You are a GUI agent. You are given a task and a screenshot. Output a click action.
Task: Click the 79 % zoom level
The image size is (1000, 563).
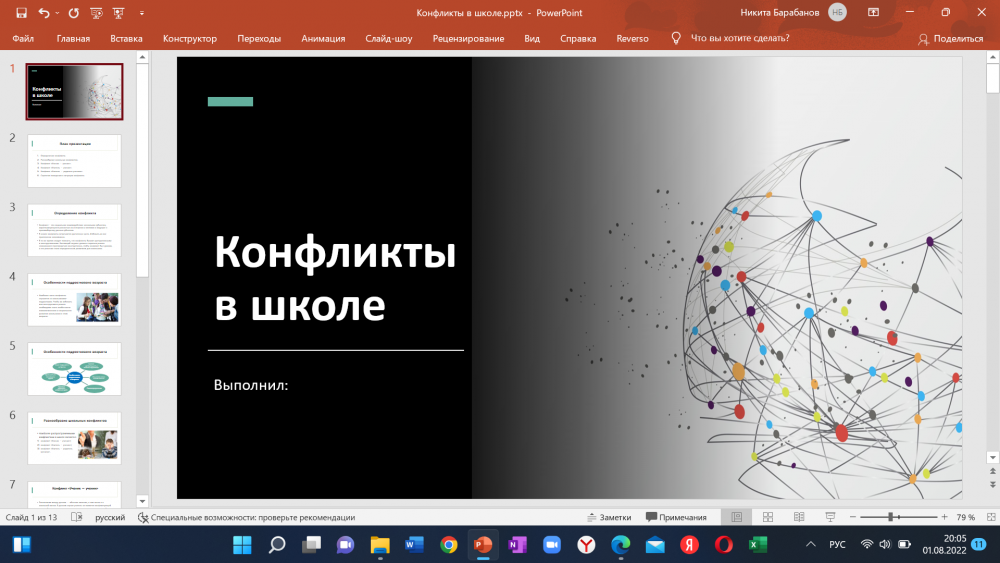click(966, 517)
